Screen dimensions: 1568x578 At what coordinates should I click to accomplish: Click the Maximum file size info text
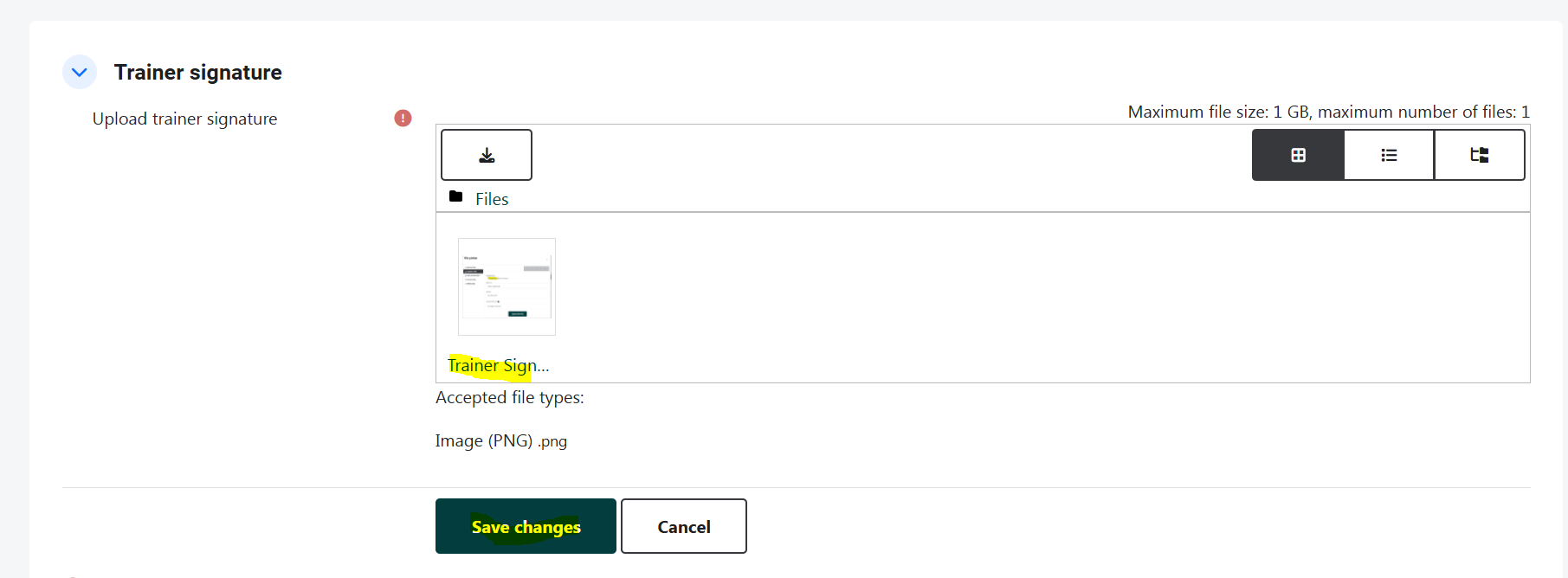coord(1328,112)
